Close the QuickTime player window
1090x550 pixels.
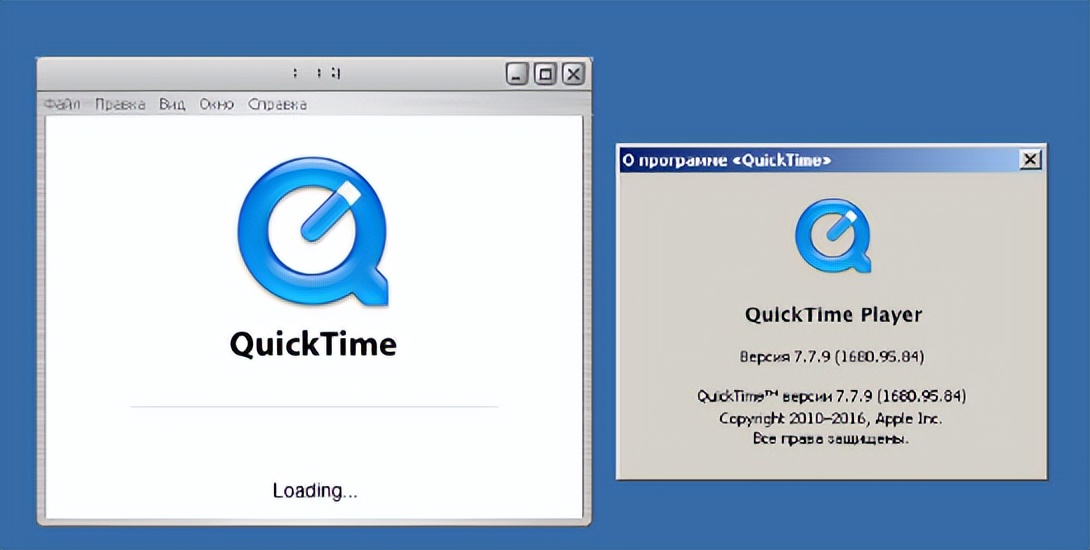tap(573, 74)
